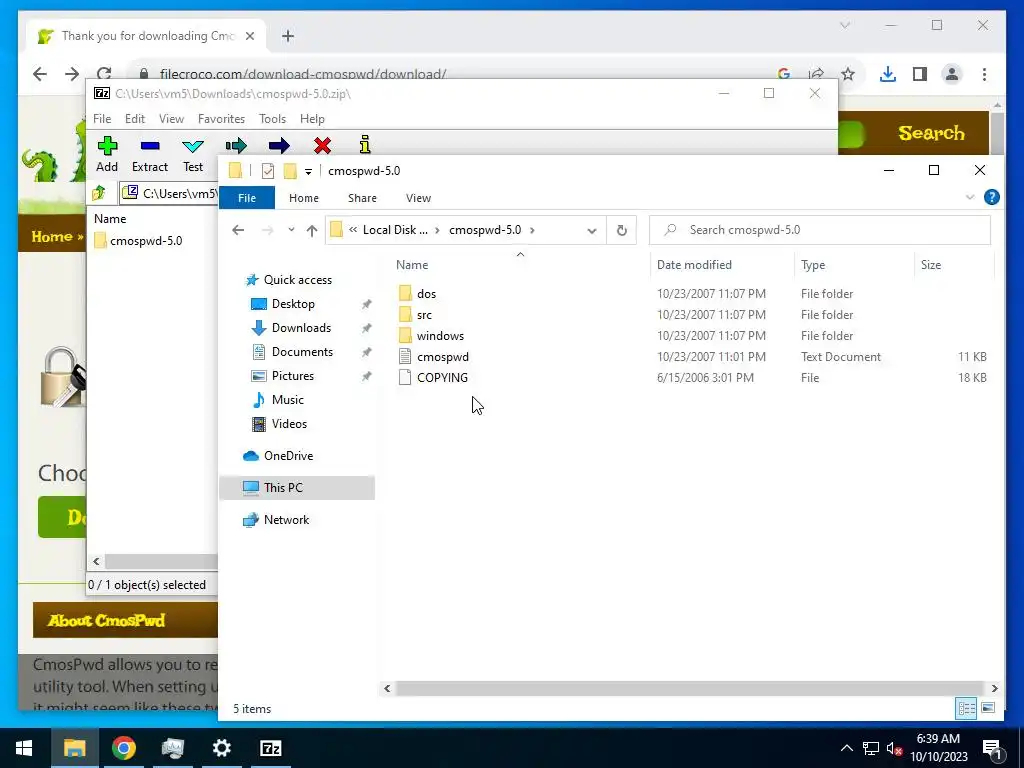The height and width of the screenshot is (768, 1024).
Task: Click the Add icon in 7-Zip toolbar
Action: tap(107, 146)
